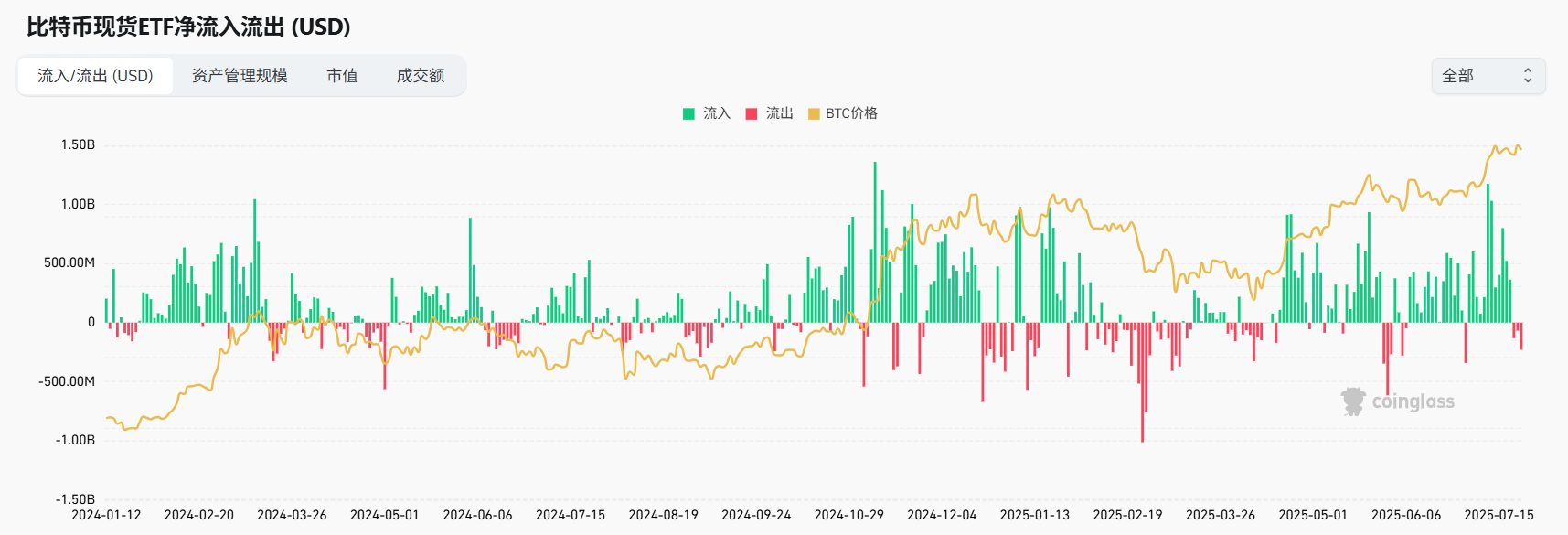Select the 成交额 tab

(x=420, y=76)
